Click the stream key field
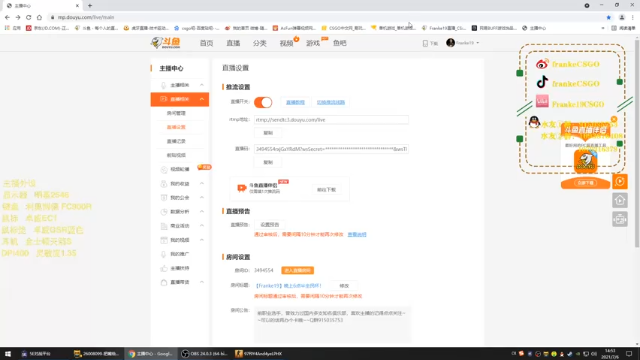 click(x=331, y=149)
